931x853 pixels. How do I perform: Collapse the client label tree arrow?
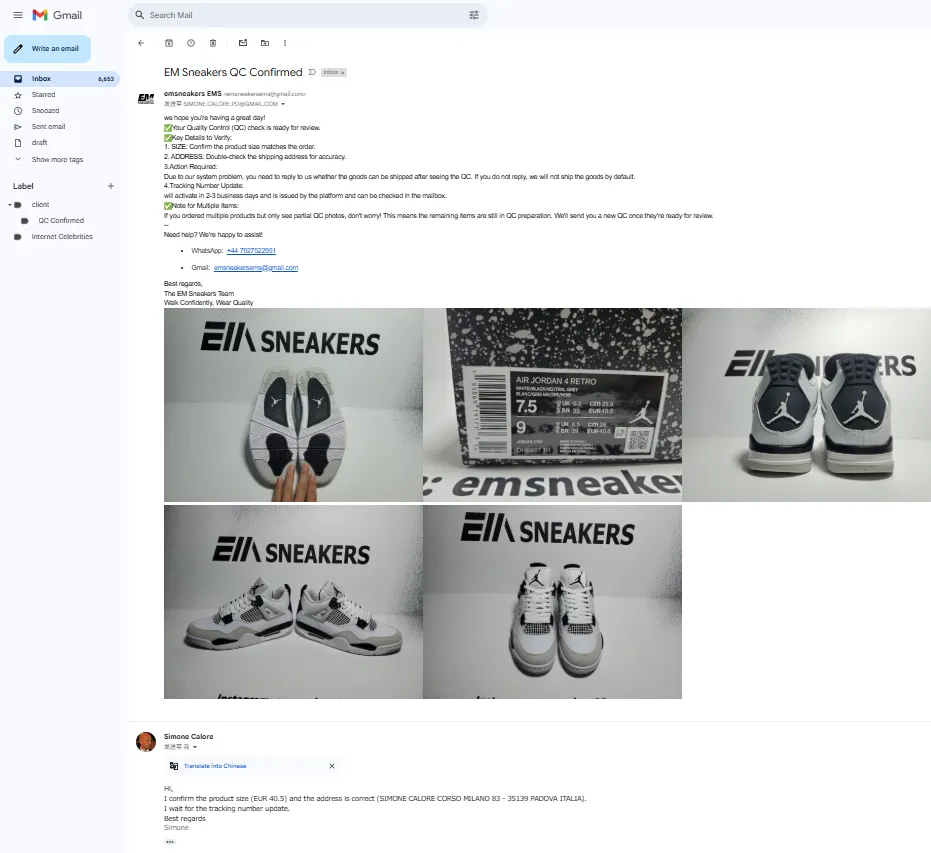pos(10,205)
